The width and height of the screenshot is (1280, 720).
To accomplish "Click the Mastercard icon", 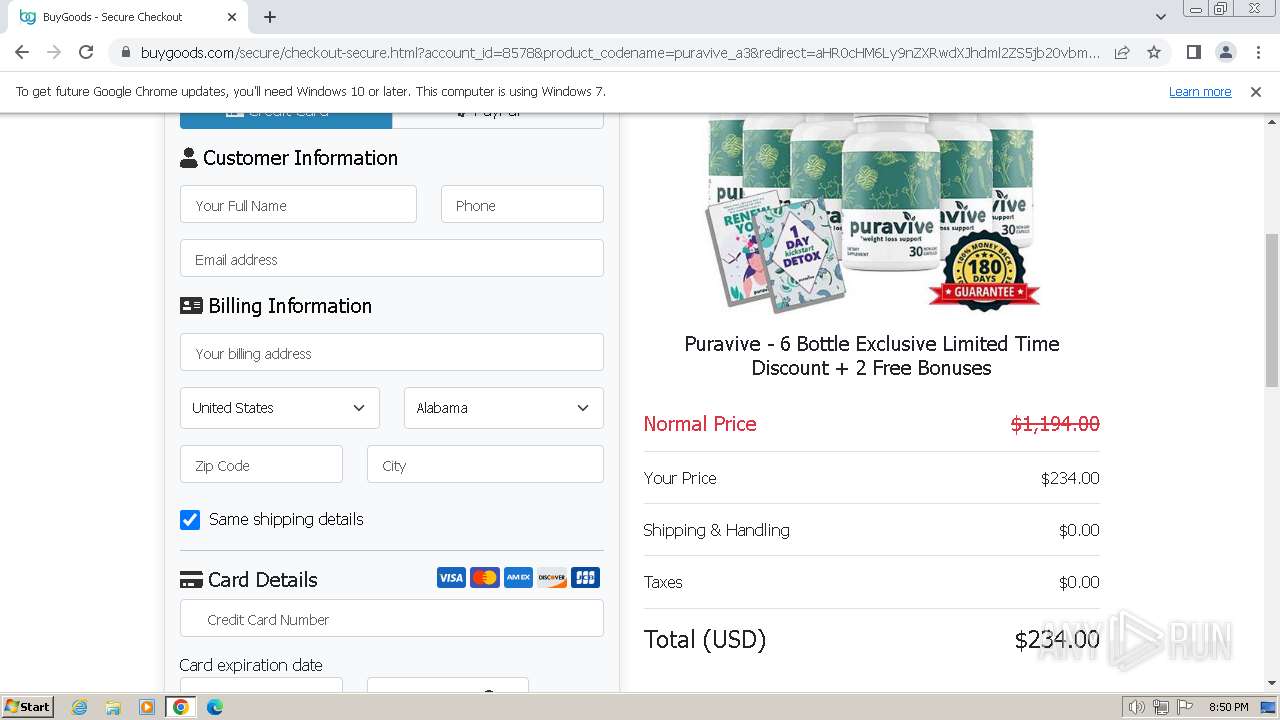I will coord(485,578).
